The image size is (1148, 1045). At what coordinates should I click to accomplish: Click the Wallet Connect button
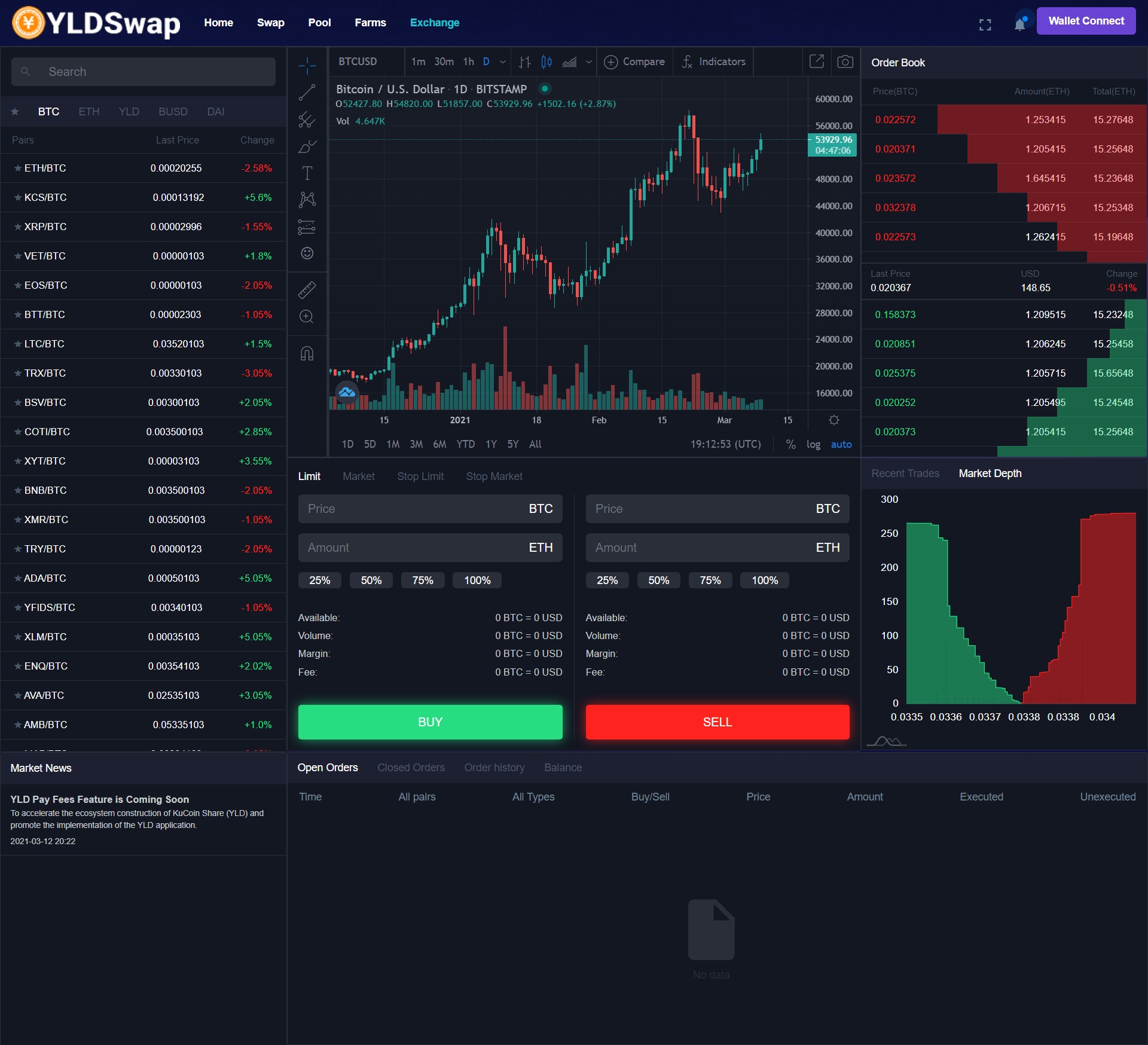[1086, 21]
